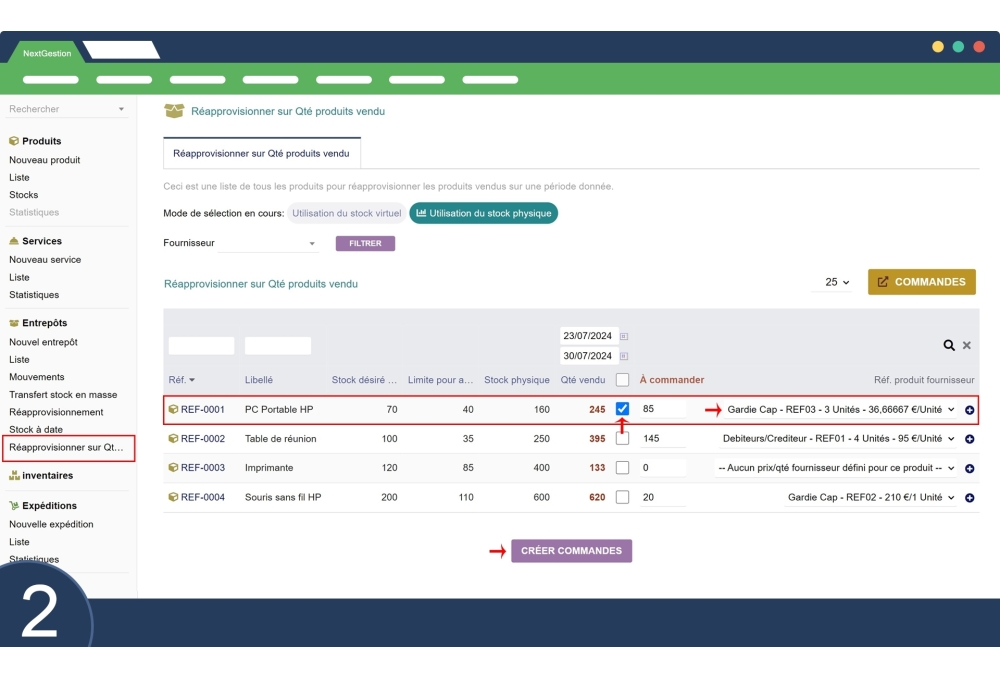Select the Réapprovisionner sur Qté produits vendu tab
The height and width of the screenshot is (679, 1000).
point(261,153)
